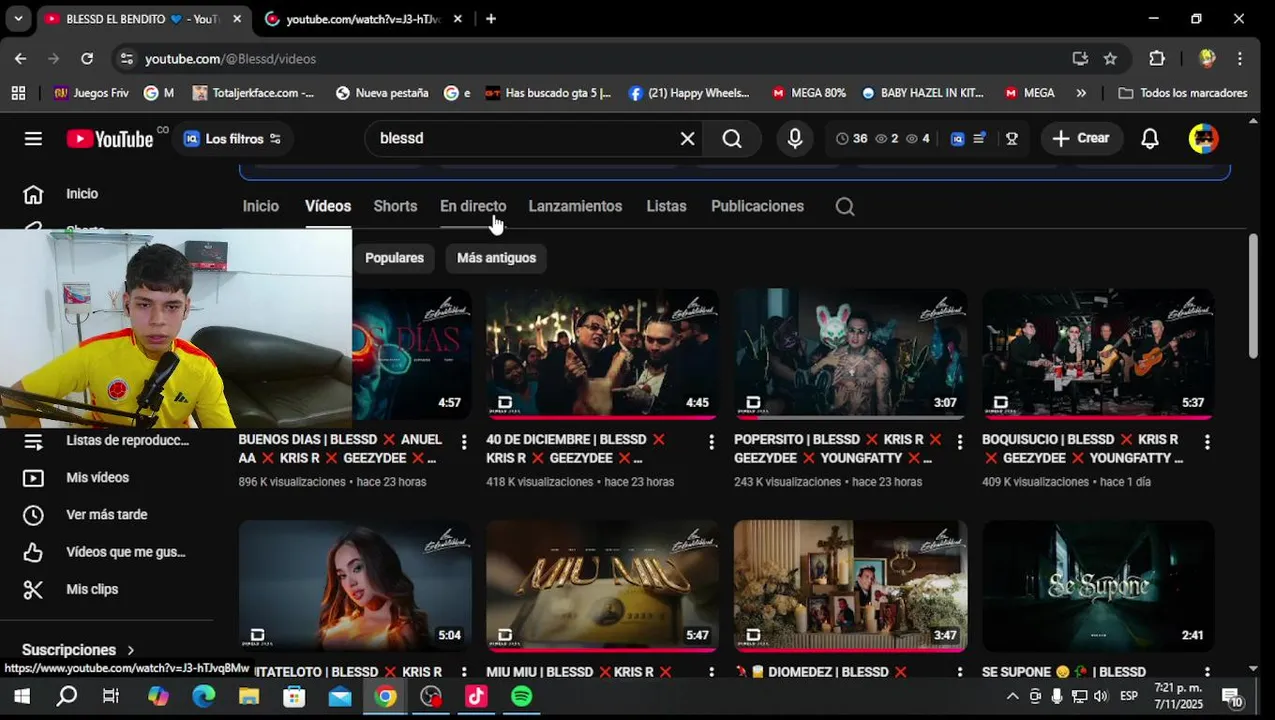Screen dimensions: 1275x720
Task: Clear the search box with the X icon
Action: pos(687,139)
